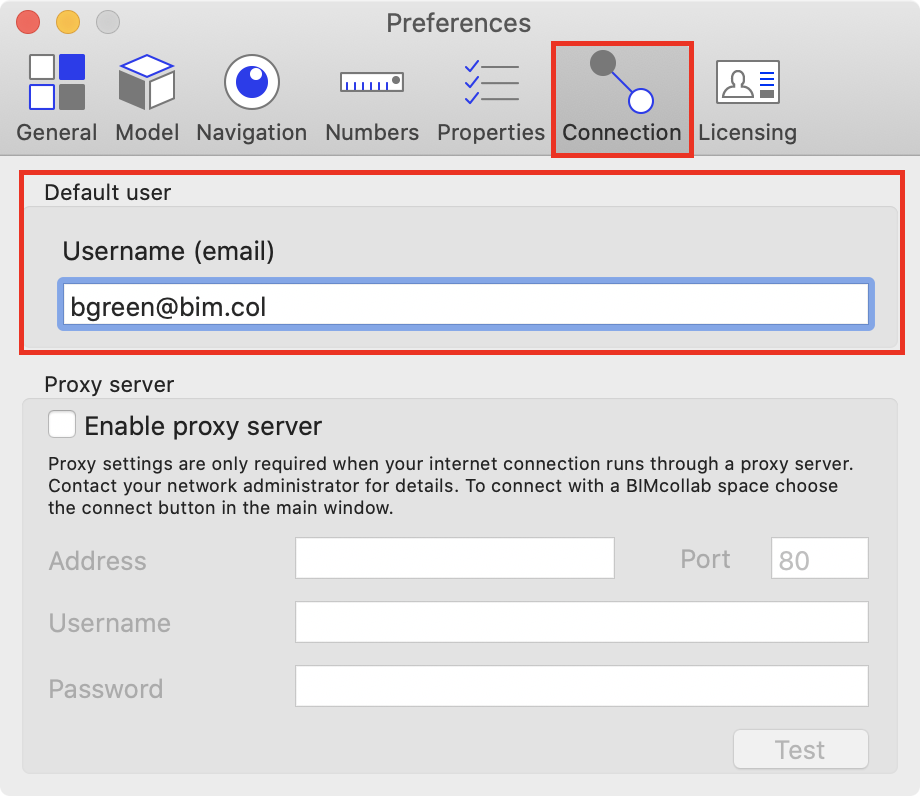
Task: Open the Numbers ruler icon pane
Action: (372, 82)
